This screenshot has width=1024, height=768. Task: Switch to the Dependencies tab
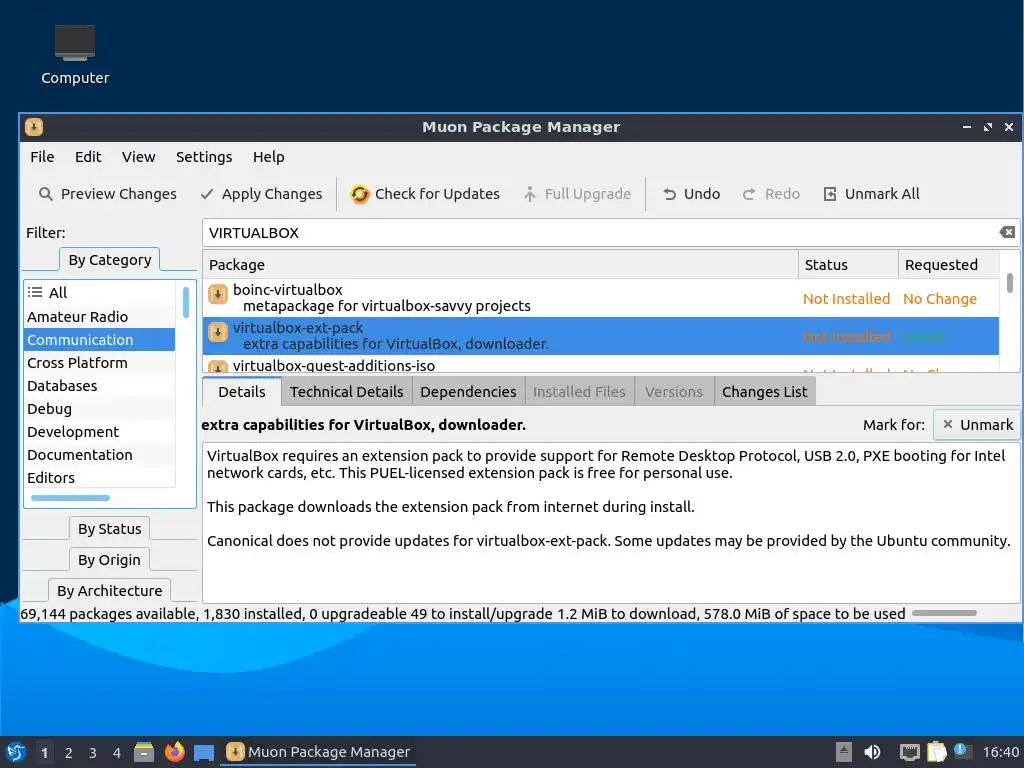(468, 392)
